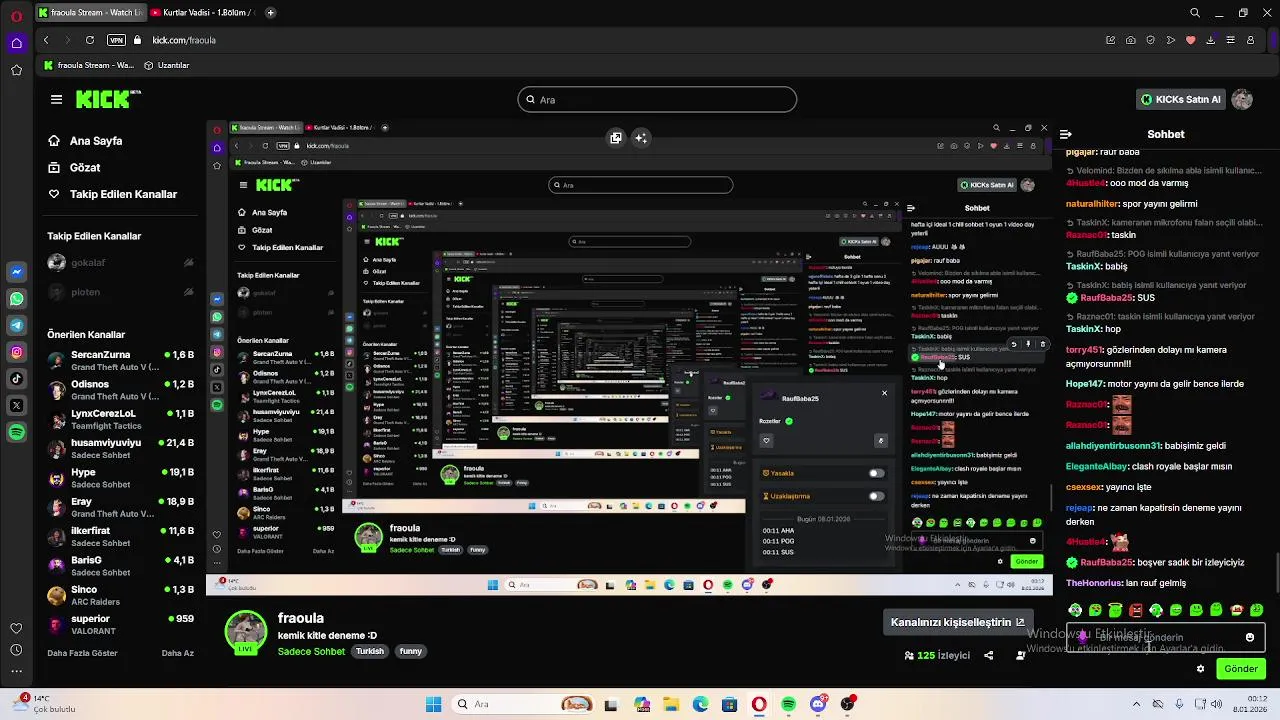Open Odisnos recommended channel

pos(120,390)
